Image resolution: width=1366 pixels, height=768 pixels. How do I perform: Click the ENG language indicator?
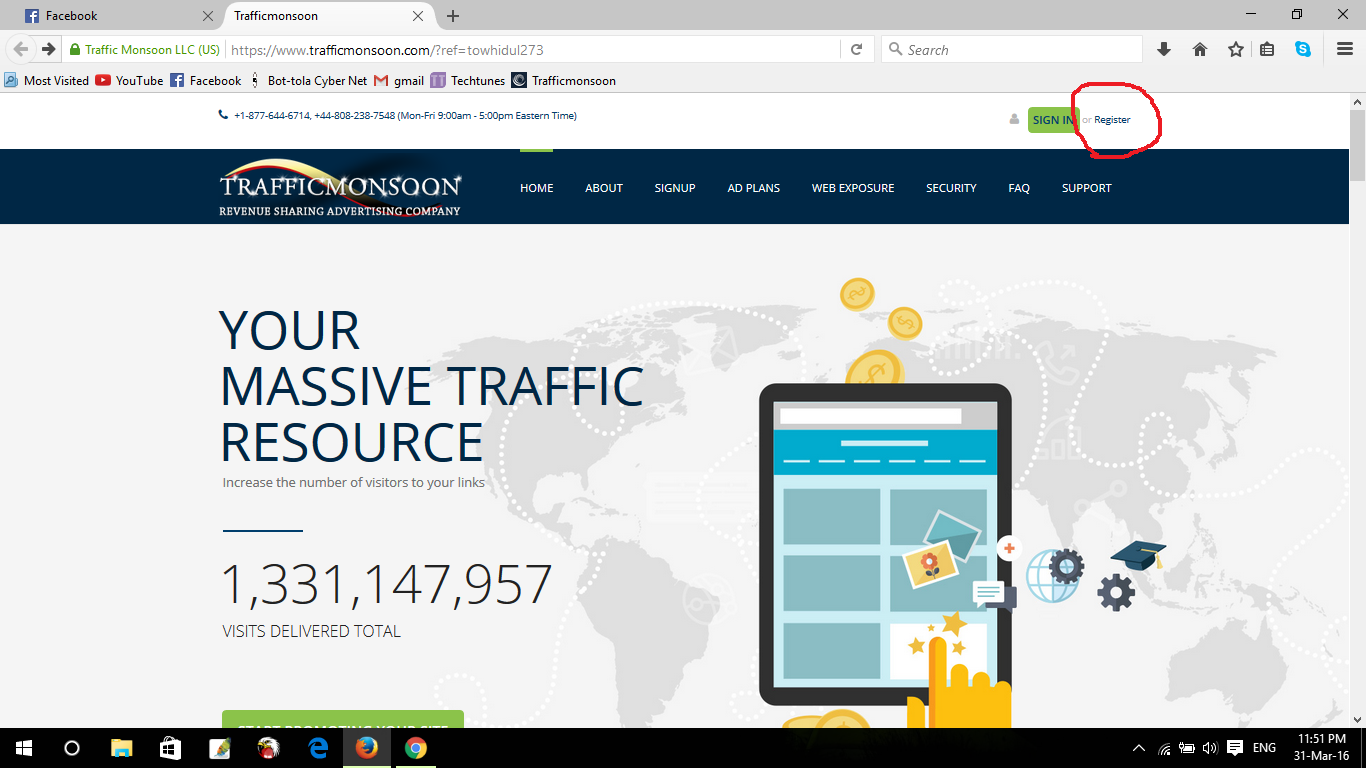click(x=1264, y=748)
